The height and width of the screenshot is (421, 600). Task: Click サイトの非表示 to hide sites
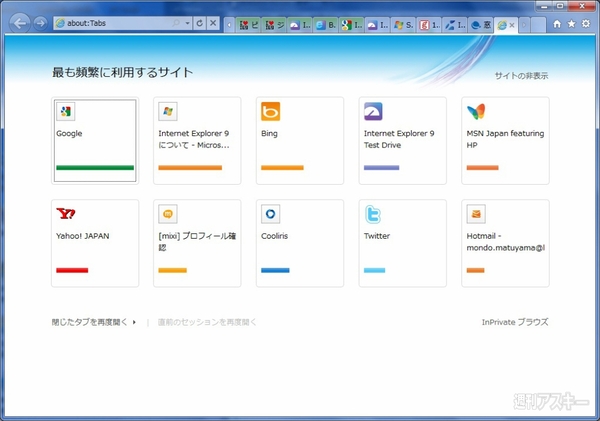tap(521, 76)
